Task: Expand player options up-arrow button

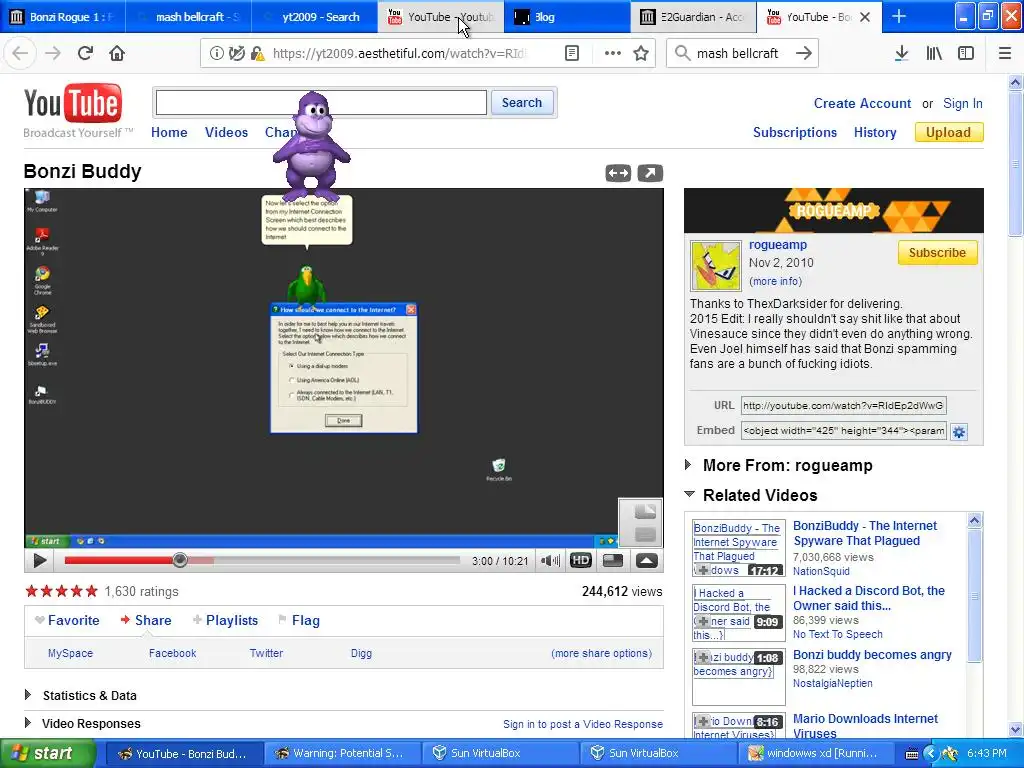Action: 647,560
